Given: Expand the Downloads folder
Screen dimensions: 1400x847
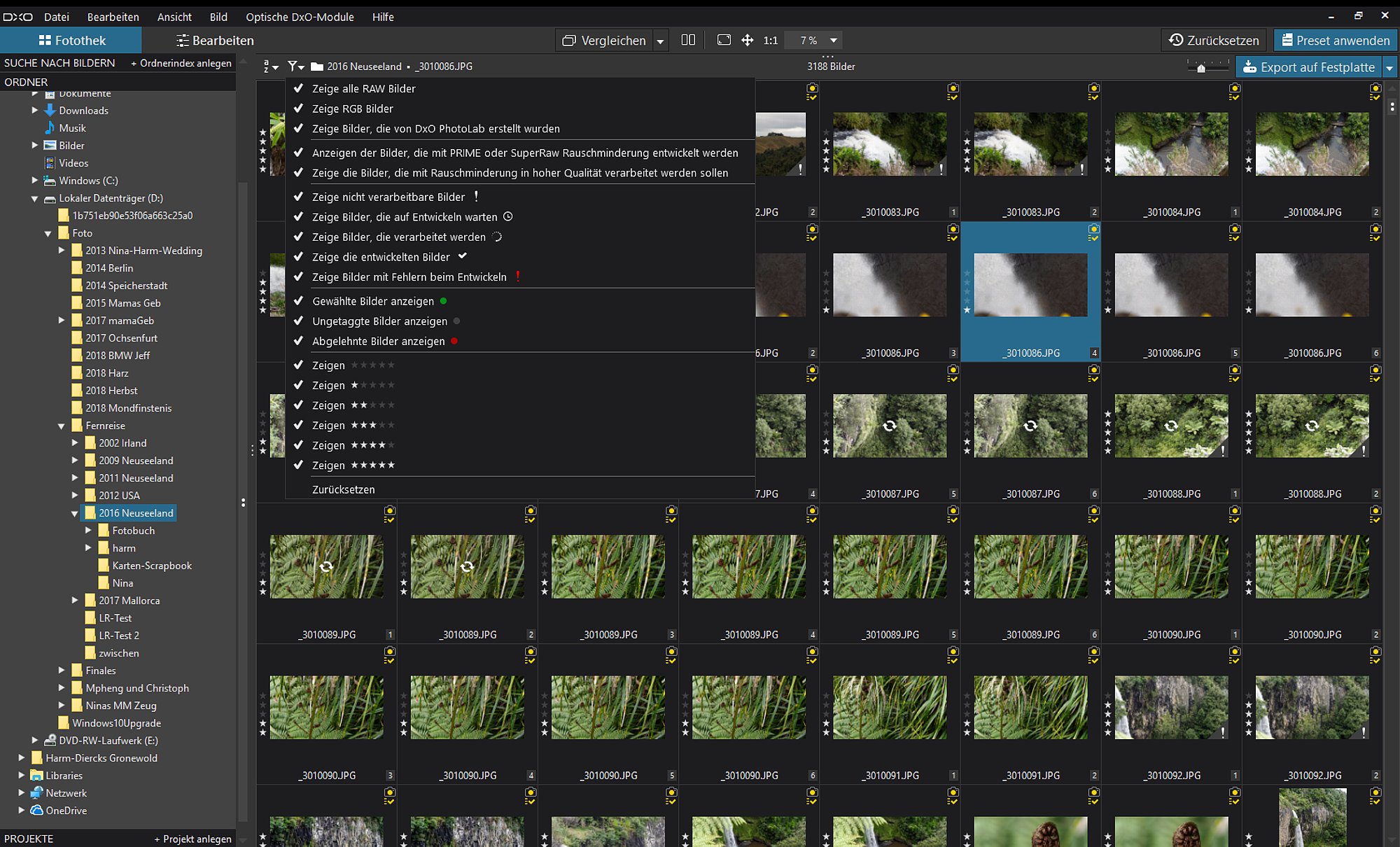Looking at the screenshot, I should click(35, 110).
